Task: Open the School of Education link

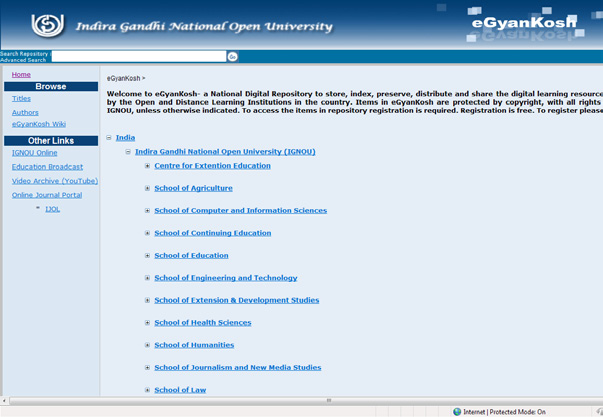Action: [x=191, y=255]
